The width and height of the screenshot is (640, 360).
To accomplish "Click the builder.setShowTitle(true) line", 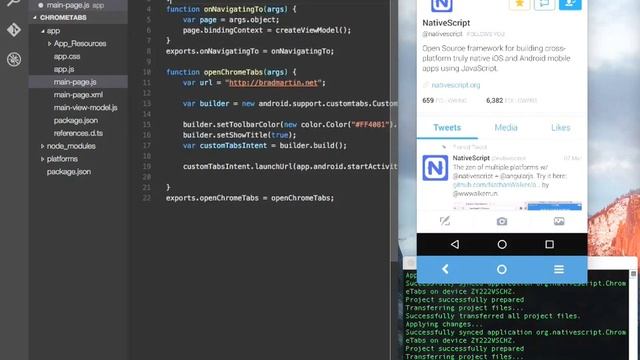I will [x=239, y=135].
